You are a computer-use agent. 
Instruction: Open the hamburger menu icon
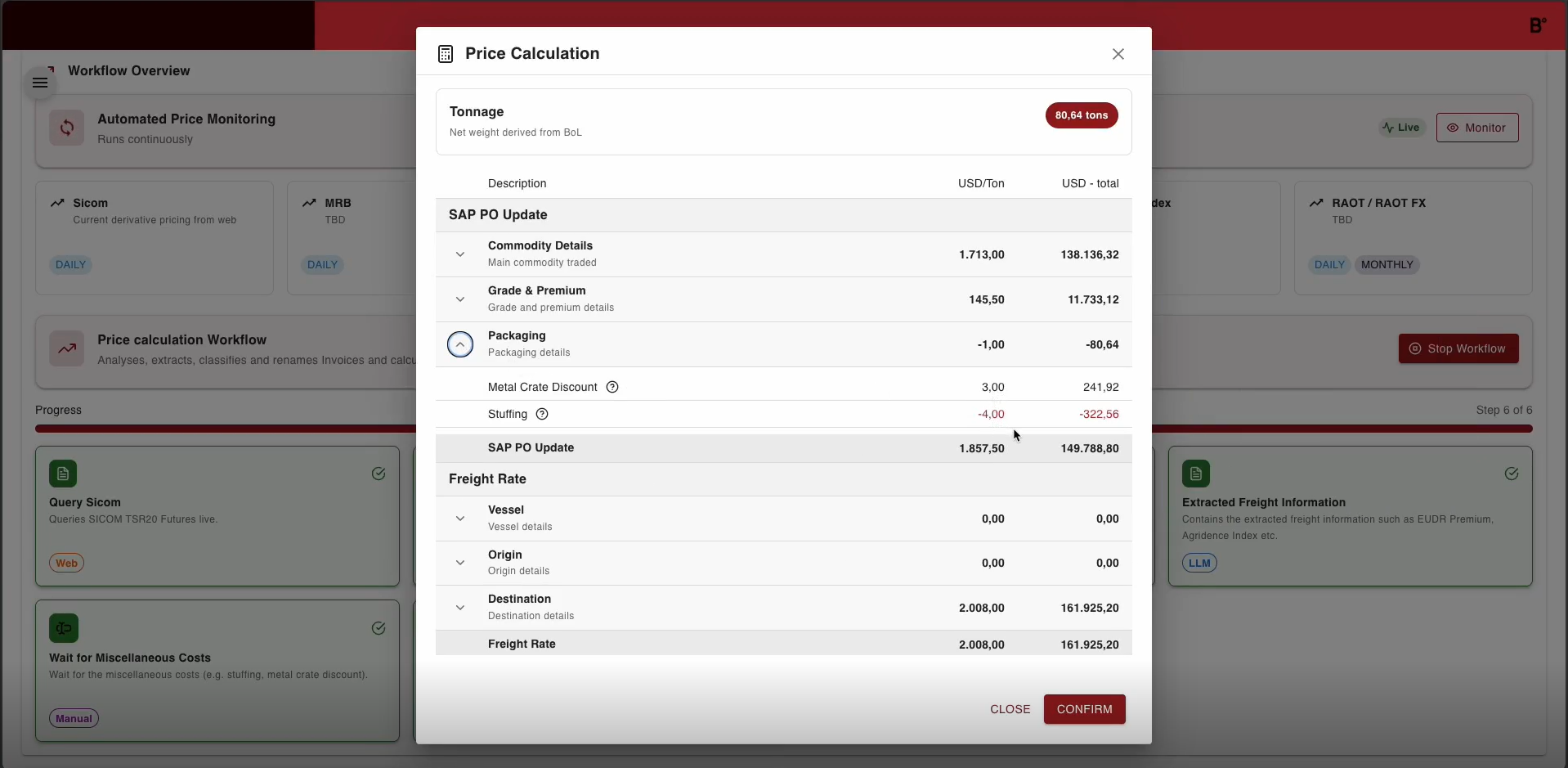coord(40,83)
